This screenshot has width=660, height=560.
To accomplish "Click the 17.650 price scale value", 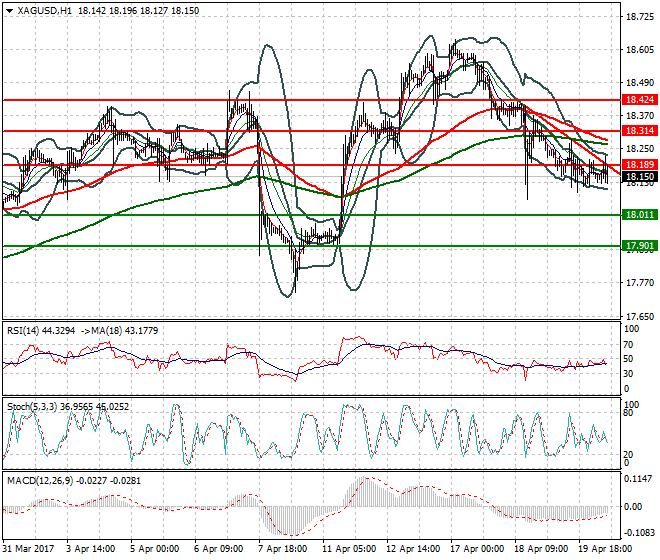I will tap(640, 316).
